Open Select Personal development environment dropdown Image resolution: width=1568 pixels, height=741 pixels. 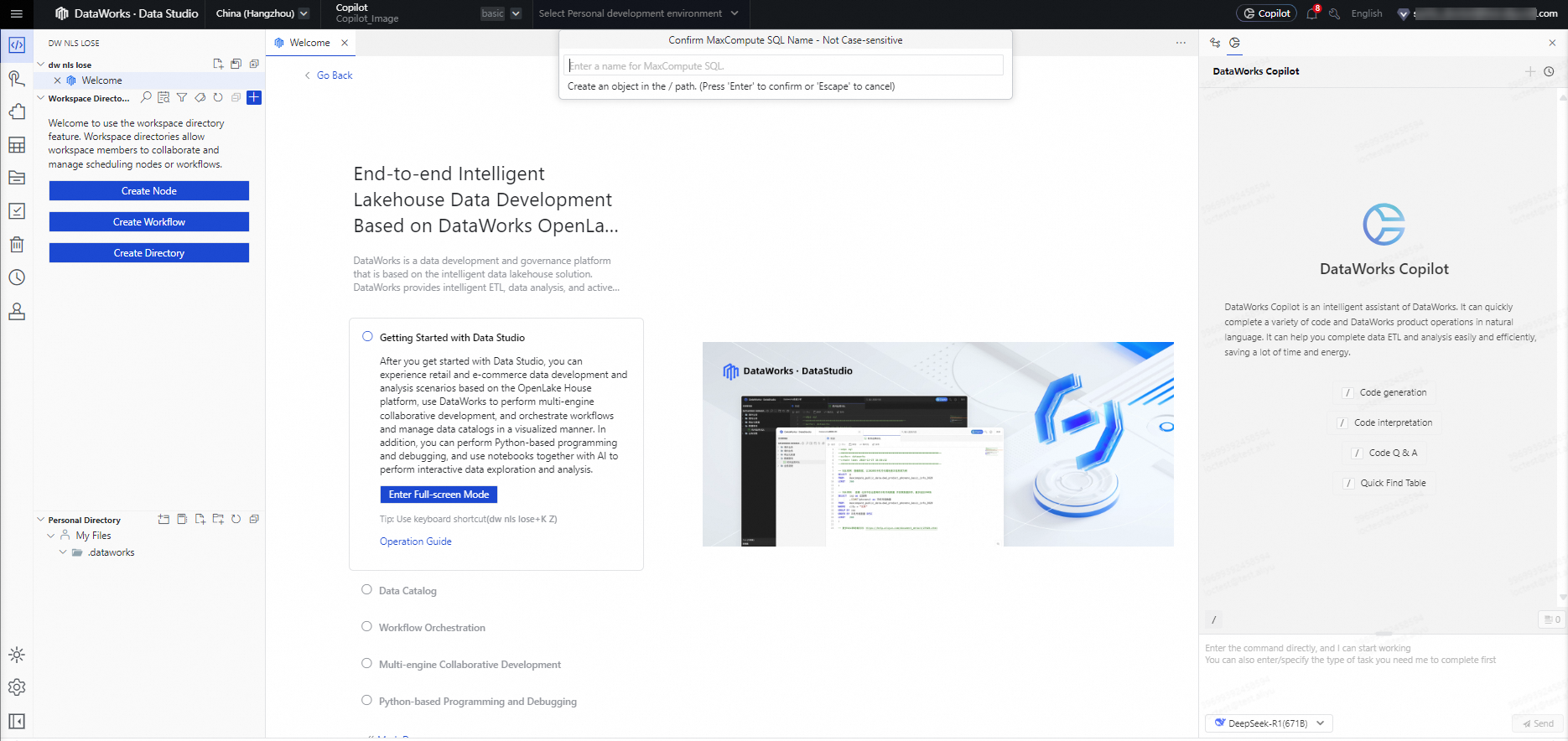(x=639, y=13)
